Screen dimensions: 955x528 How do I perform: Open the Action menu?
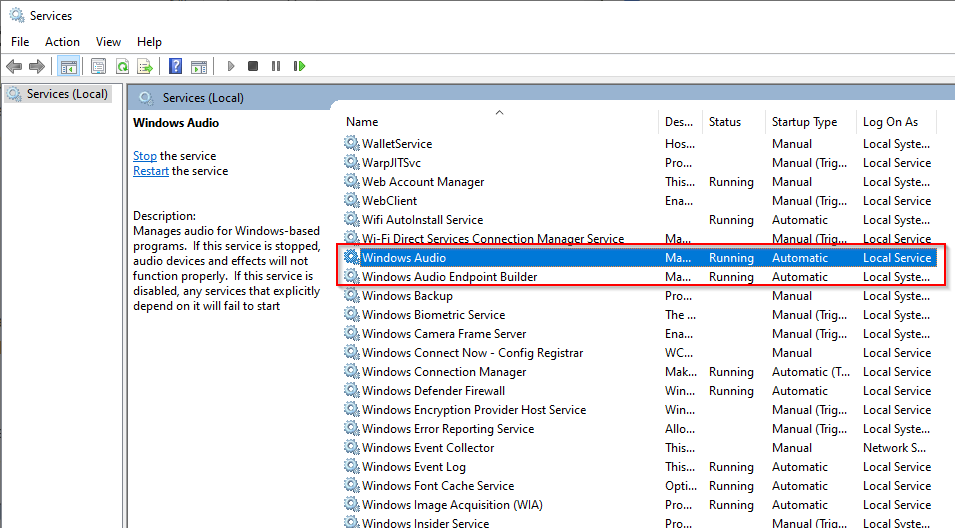[62, 41]
